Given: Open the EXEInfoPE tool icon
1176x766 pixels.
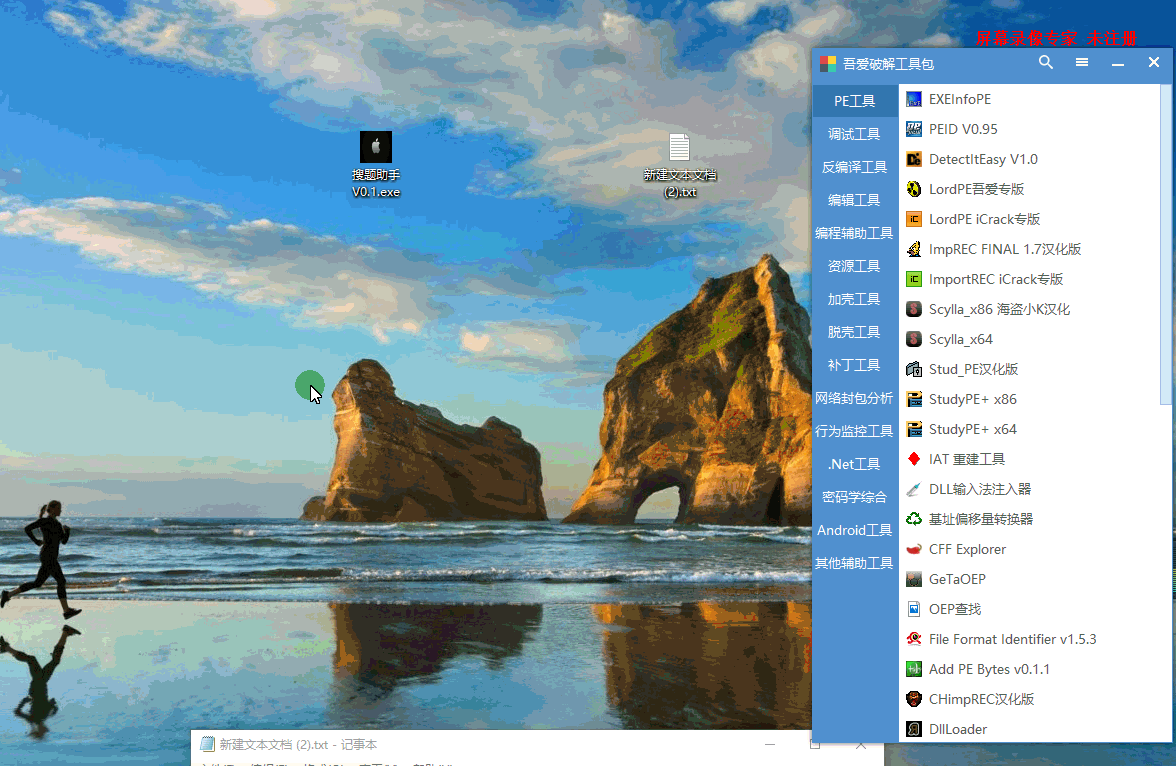Looking at the screenshot, I should (914, 99).
